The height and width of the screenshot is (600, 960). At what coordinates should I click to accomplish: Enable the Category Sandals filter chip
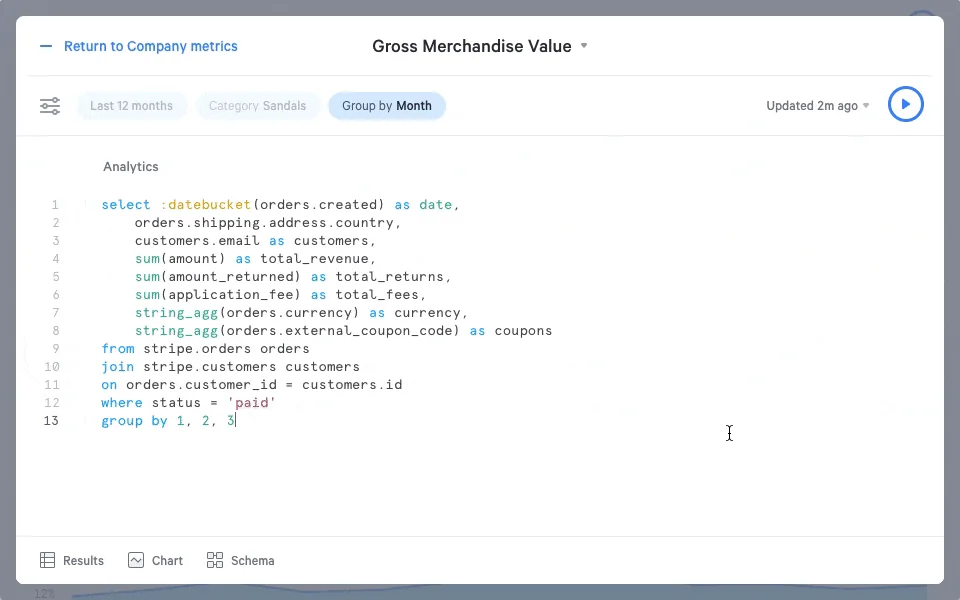[258, 105]
